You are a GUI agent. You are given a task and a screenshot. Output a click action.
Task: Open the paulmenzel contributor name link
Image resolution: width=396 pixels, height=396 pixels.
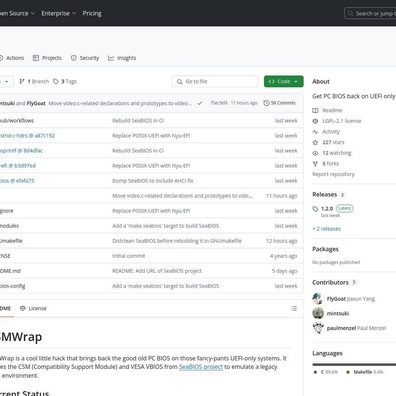(341, 328)
